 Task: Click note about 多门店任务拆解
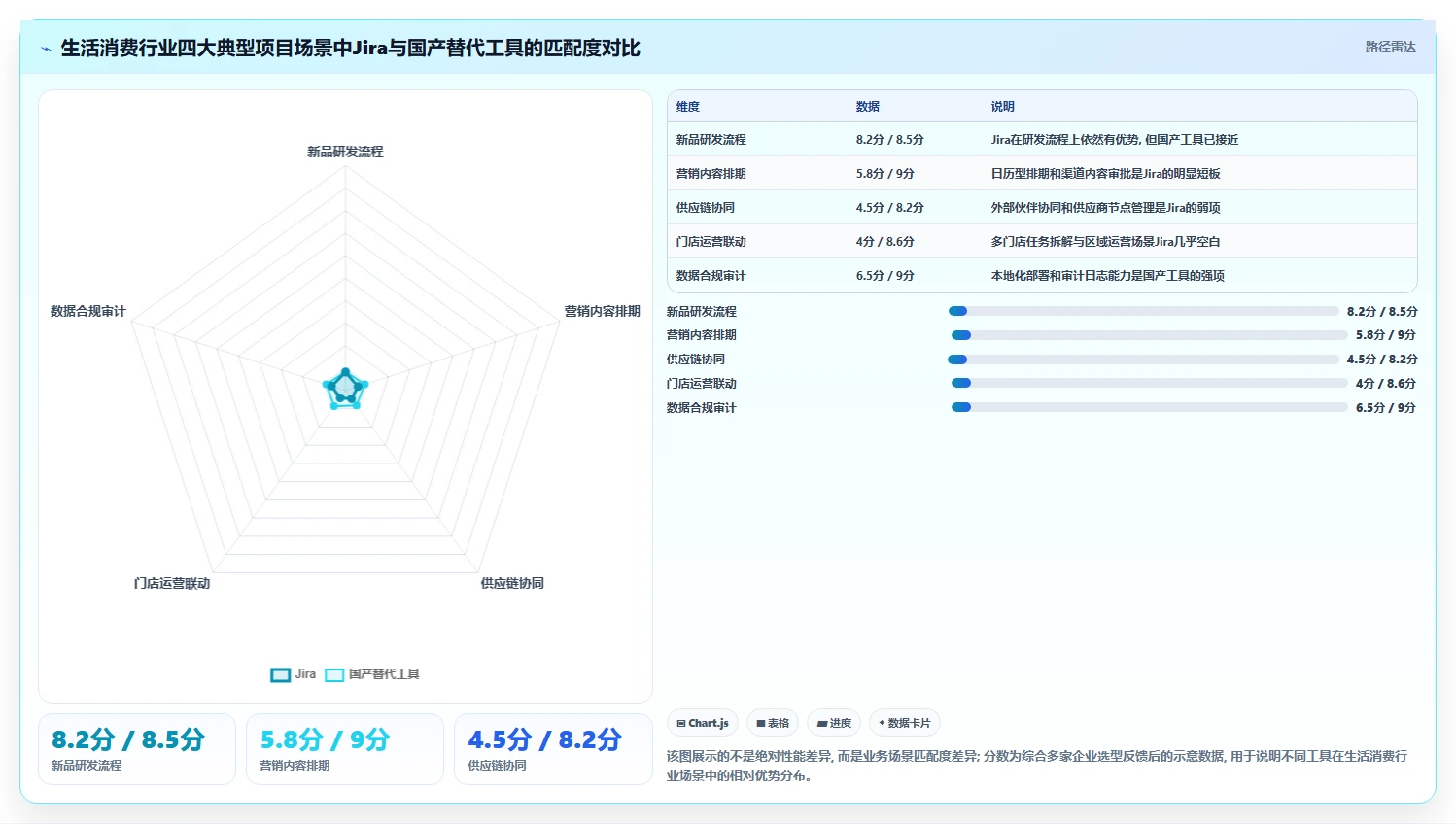[1106, 242]
